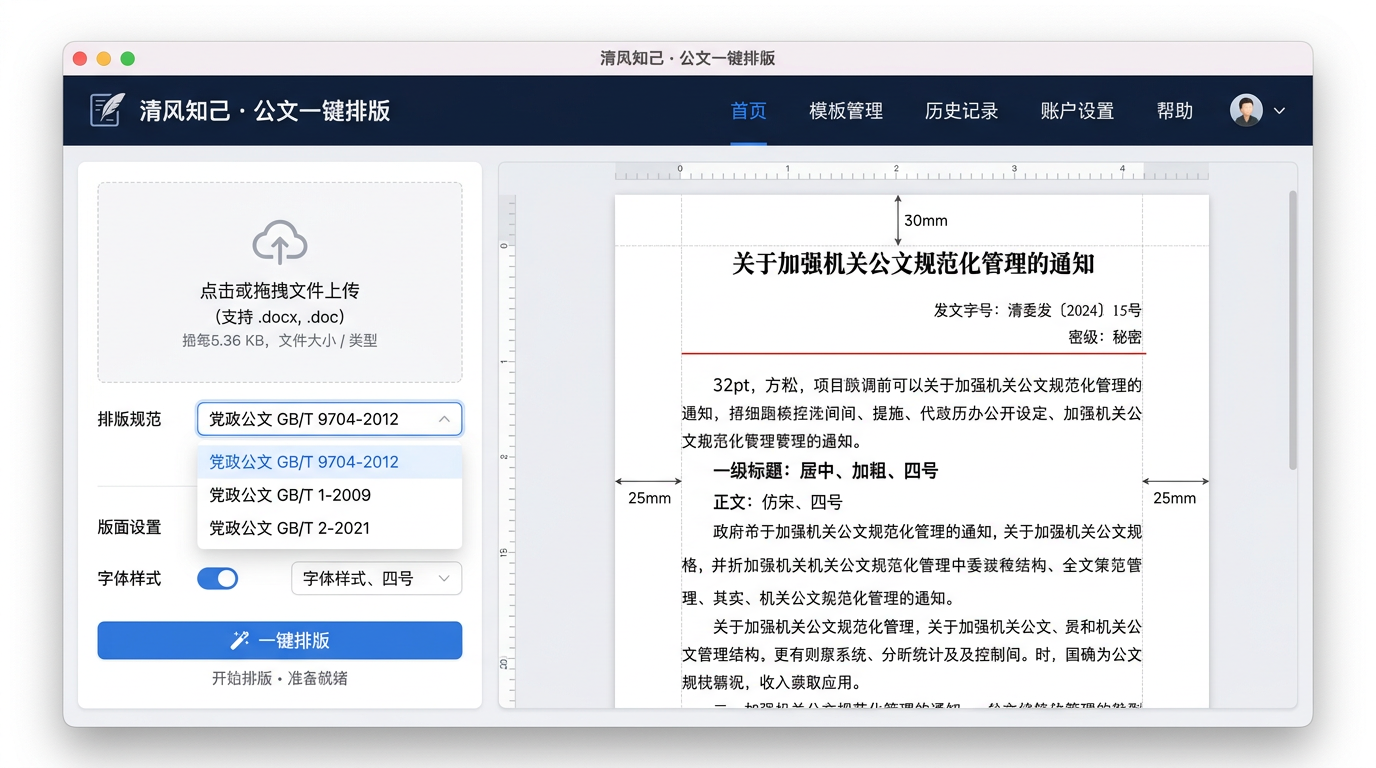Click the 版面设置 label
The image size is (1376, 768).
[129, 527]
